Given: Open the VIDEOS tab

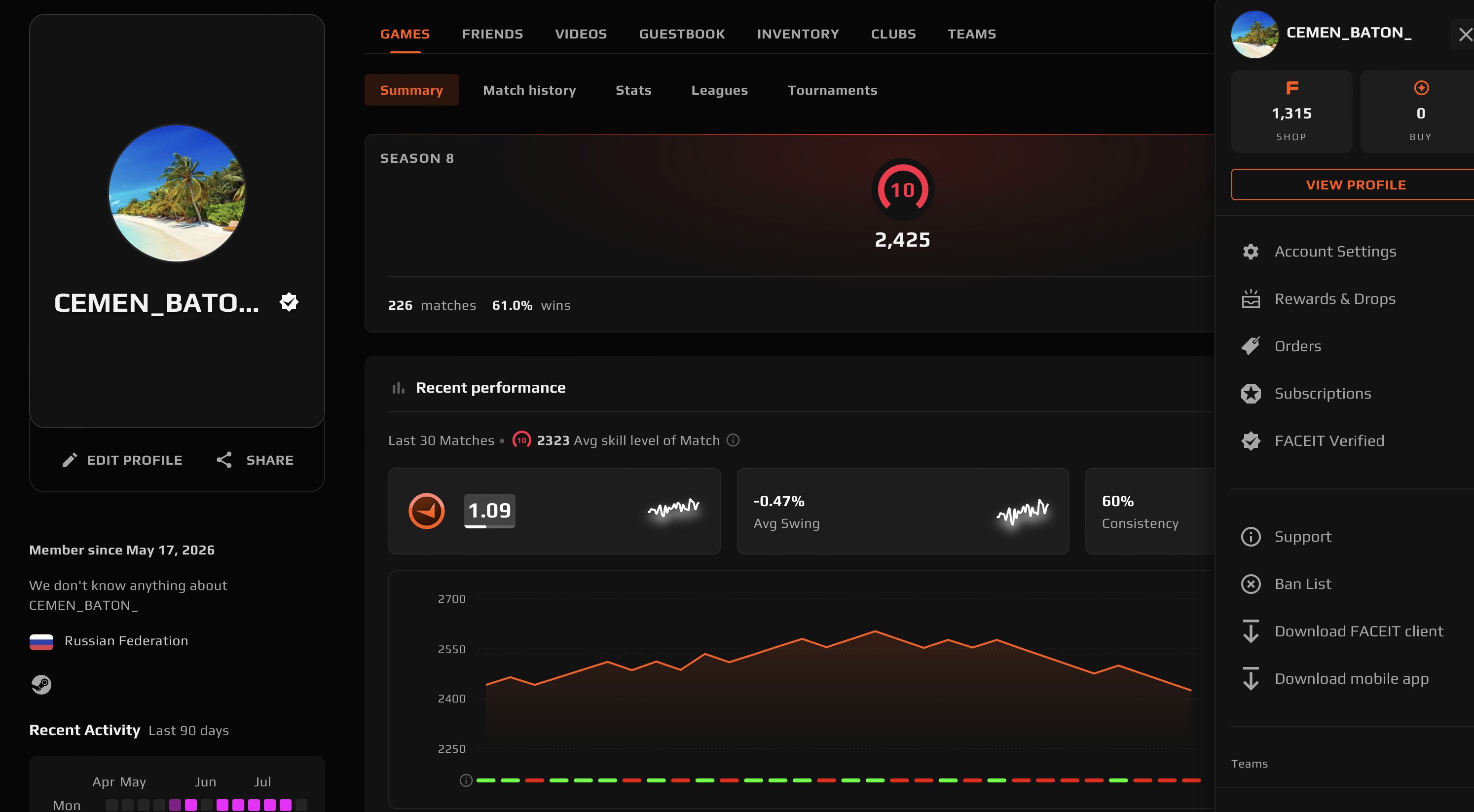Looking at the screenshot, I should pyautogui.click(x=581, y=34).
